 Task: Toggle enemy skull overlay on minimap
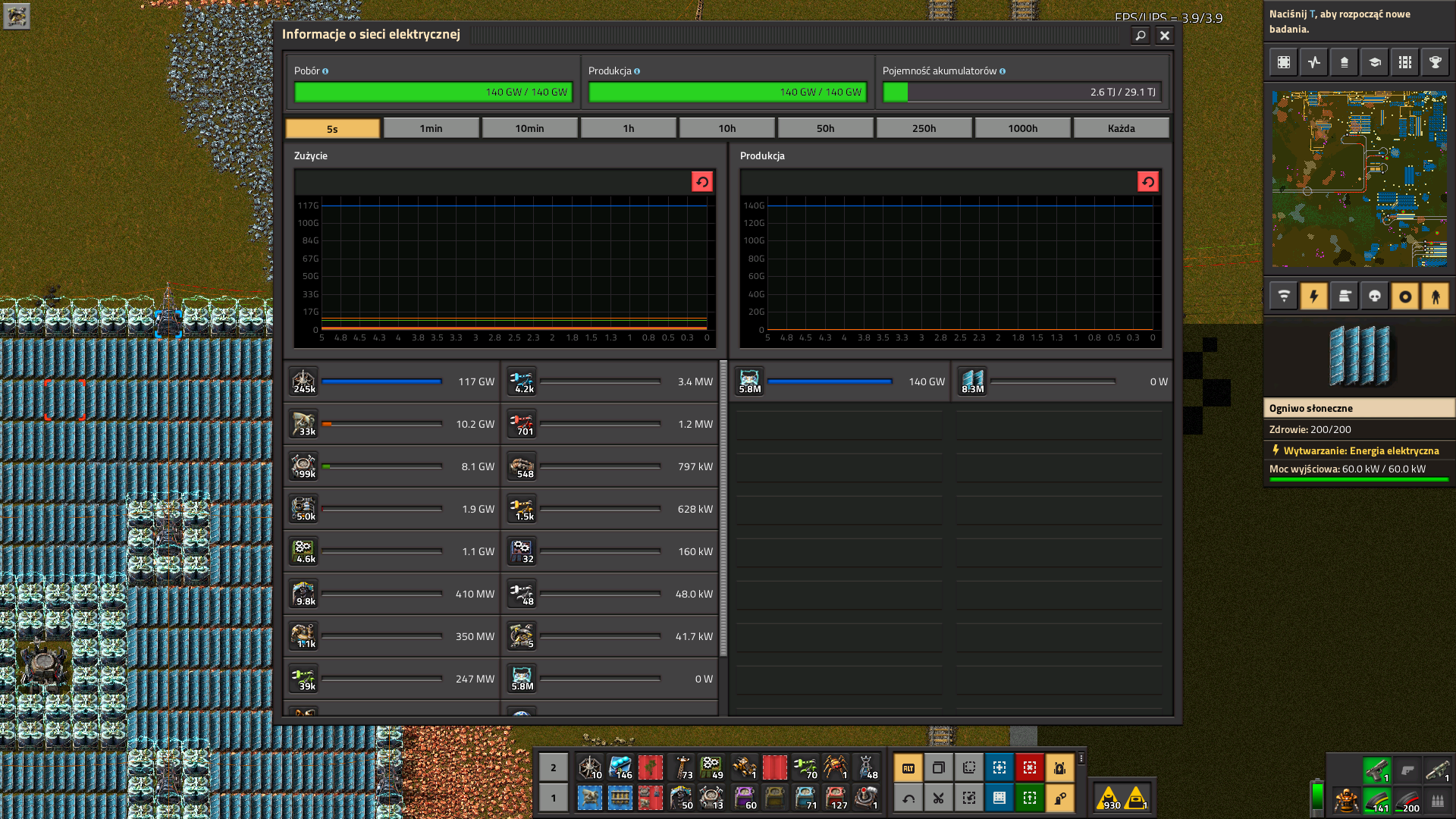tap(1374, 297)
